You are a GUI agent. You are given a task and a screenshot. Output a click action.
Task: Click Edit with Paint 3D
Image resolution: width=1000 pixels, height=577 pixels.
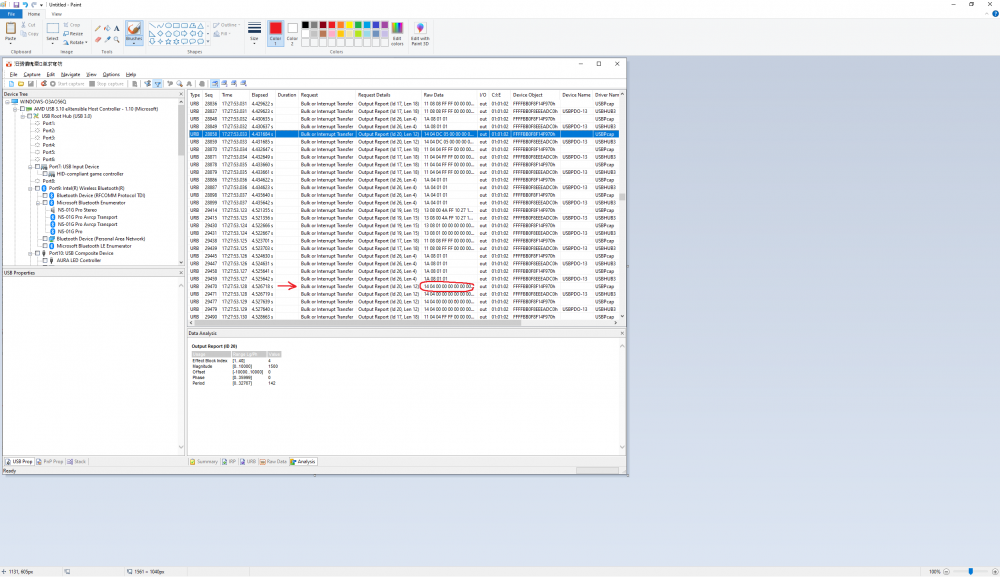coord(420,33)
